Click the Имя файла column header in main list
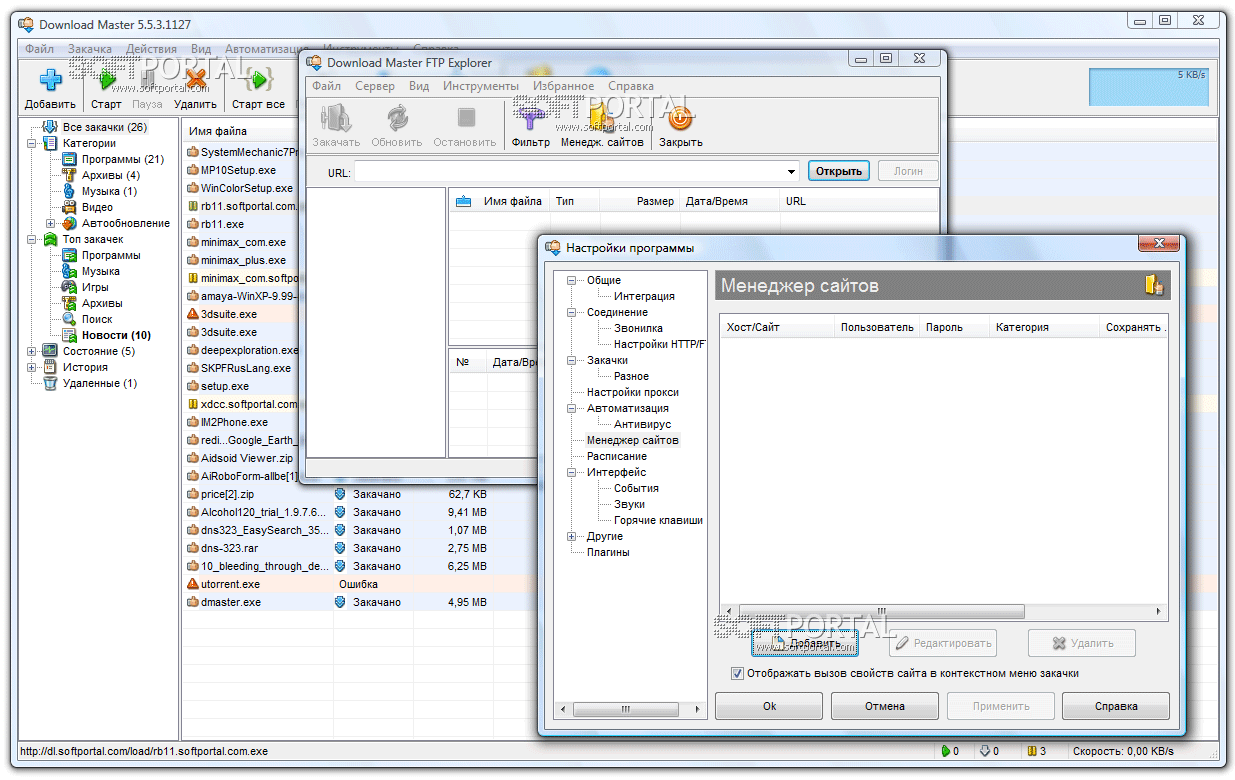This screenshot has height=780, width=1235. (218, 131)
